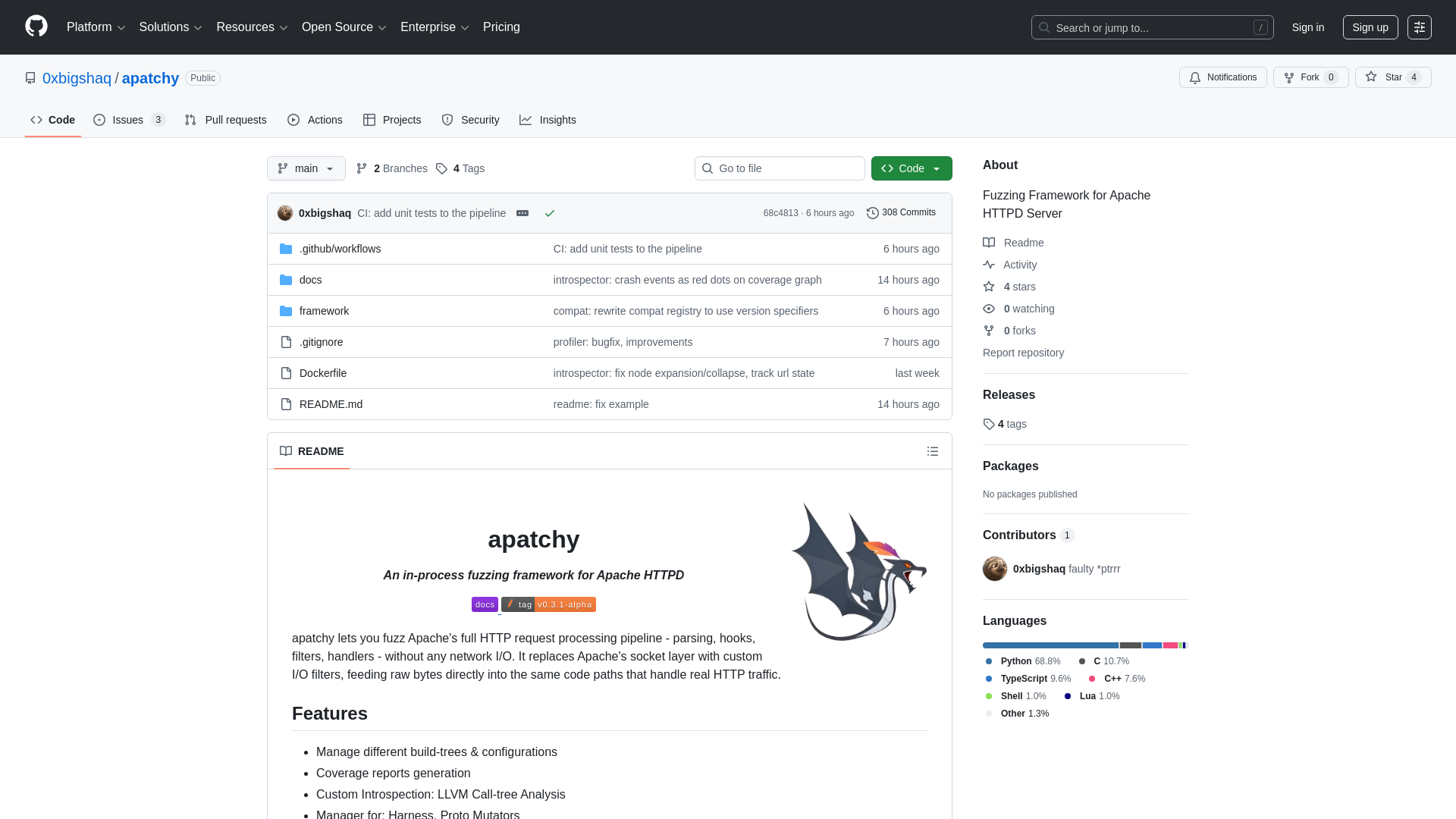Open the GitHub home logo
The image size is (1456, 819).
click(36, 27)
